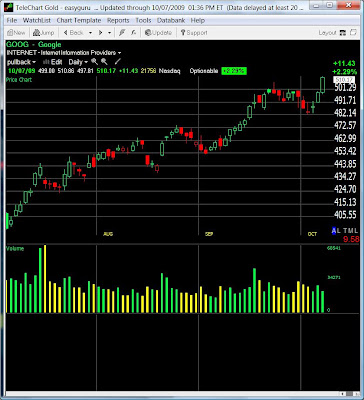Click the tallest yellow volume bar
The width and height of the screenshot is (364, 400).
(x=45, y=279)
